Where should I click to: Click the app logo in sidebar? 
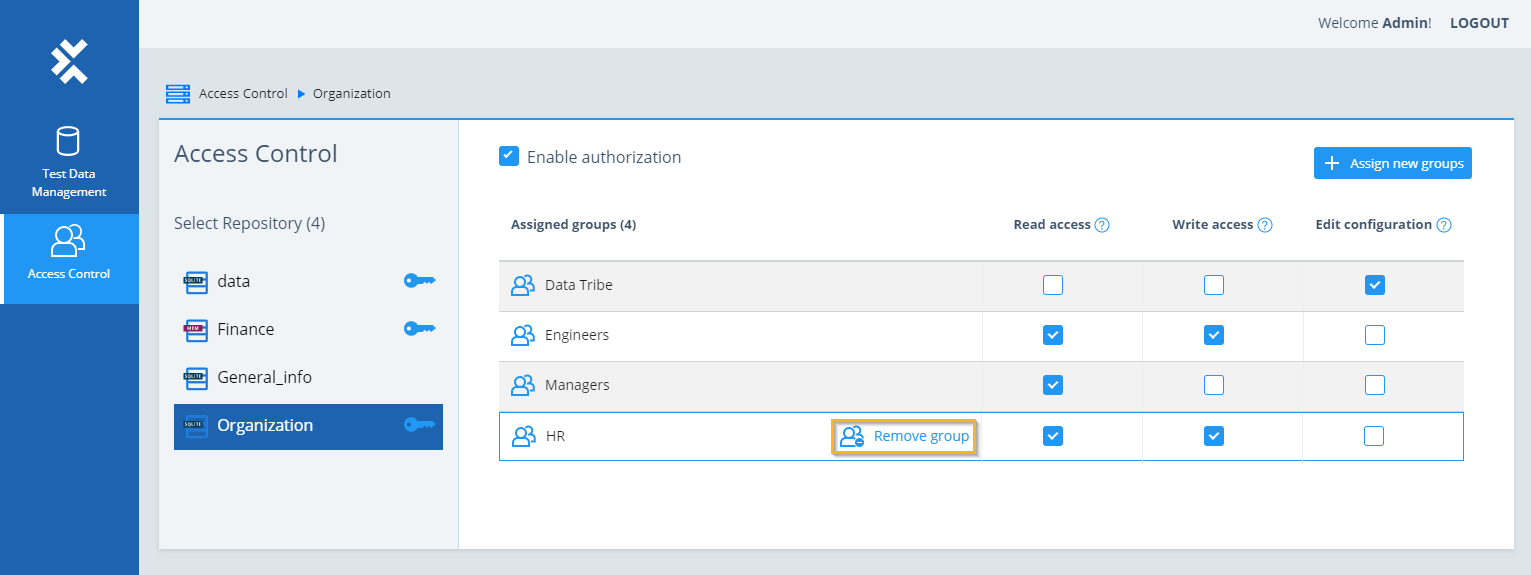pos(69,62)
